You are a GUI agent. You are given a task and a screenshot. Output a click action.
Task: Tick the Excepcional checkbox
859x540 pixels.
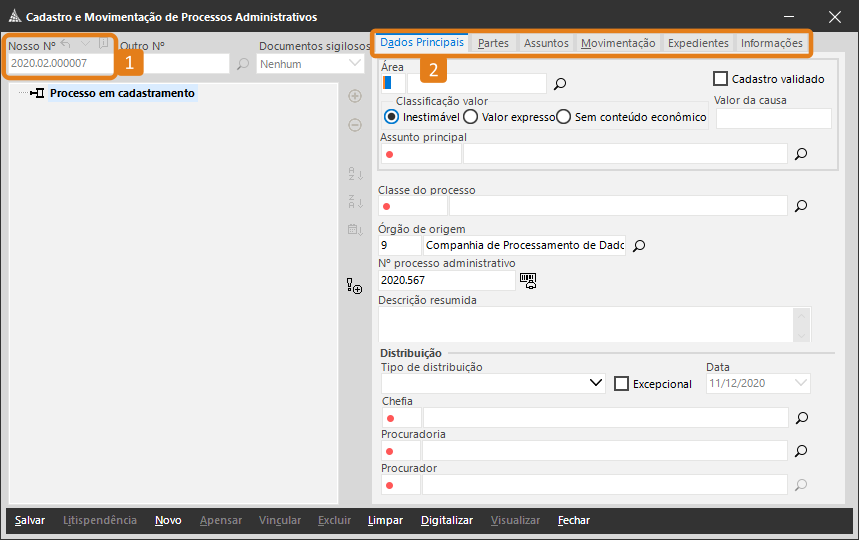click(x=621, y=383)
